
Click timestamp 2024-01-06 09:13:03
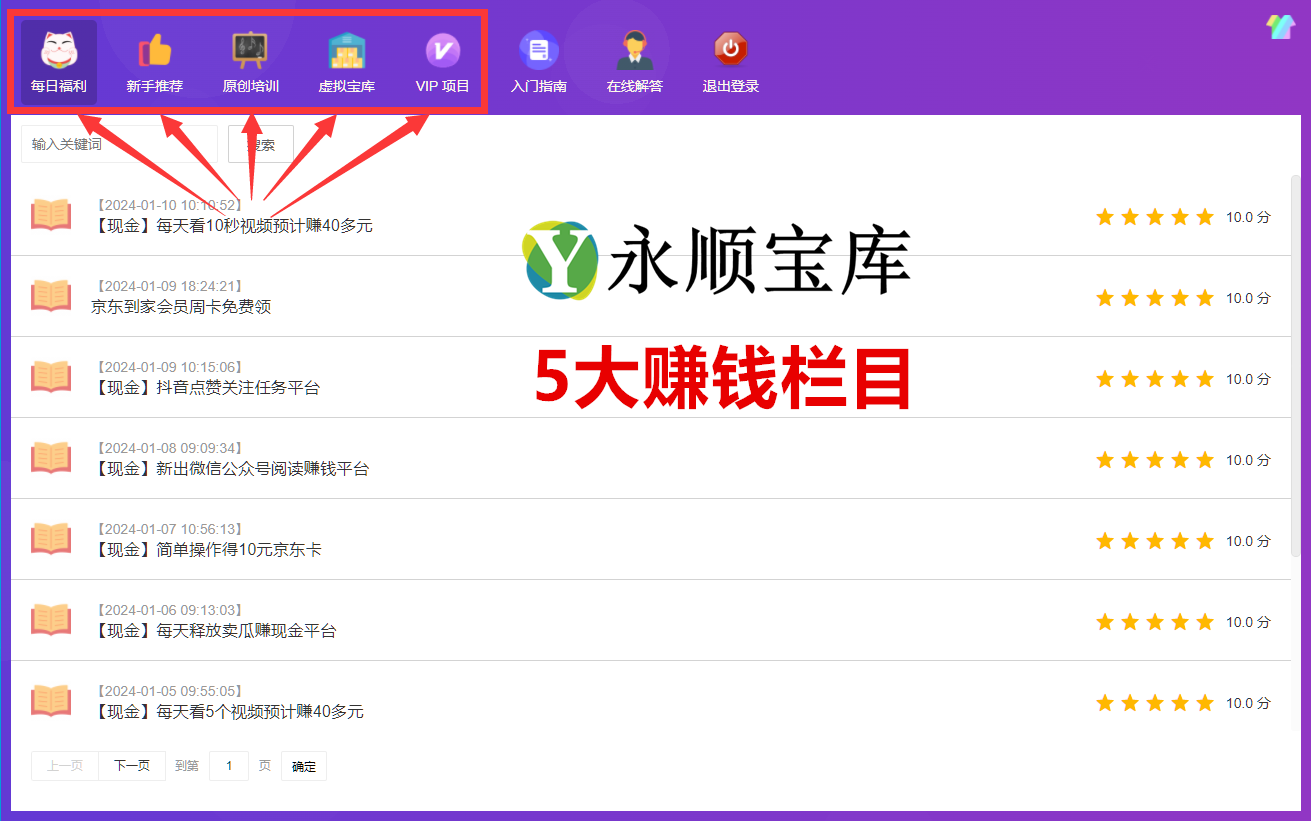pos(170,611)
